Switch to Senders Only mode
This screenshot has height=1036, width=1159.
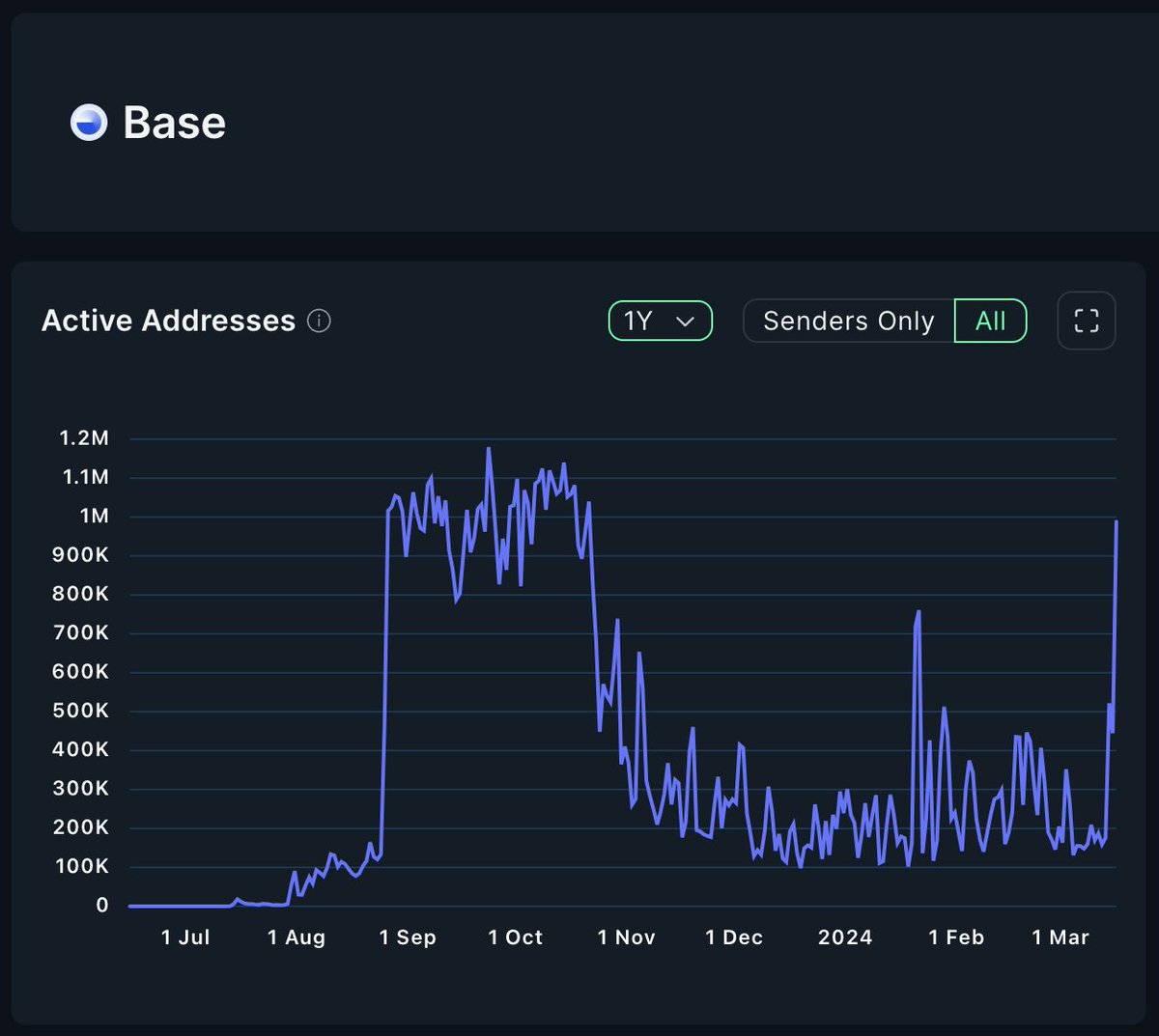(x=847, y=321)
